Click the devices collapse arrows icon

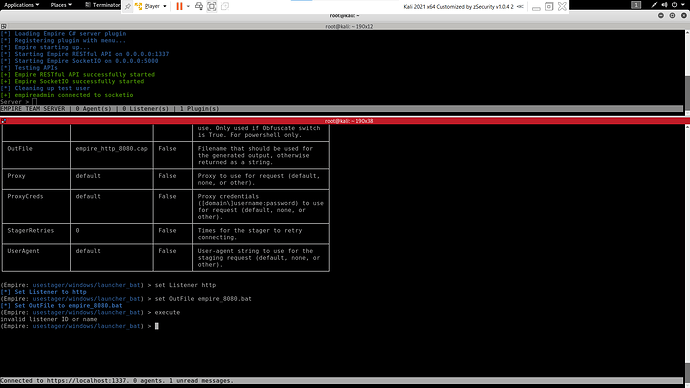point(520,7)
